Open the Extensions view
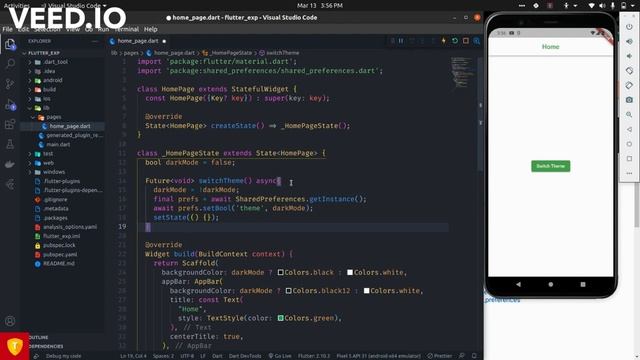The image size is (640, 360). (x=10, y=124)
